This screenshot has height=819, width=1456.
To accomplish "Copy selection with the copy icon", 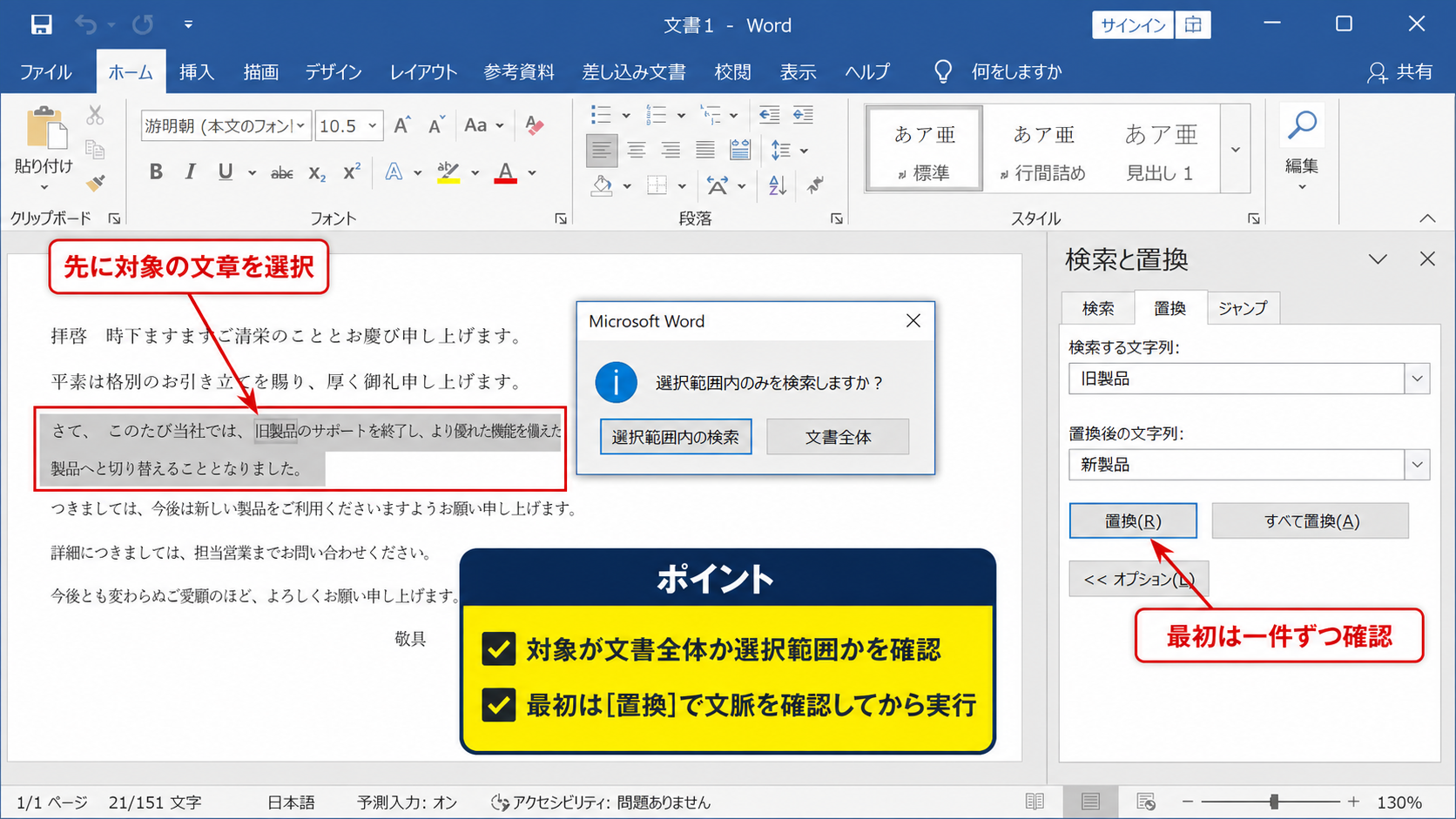I will point(95,149).
